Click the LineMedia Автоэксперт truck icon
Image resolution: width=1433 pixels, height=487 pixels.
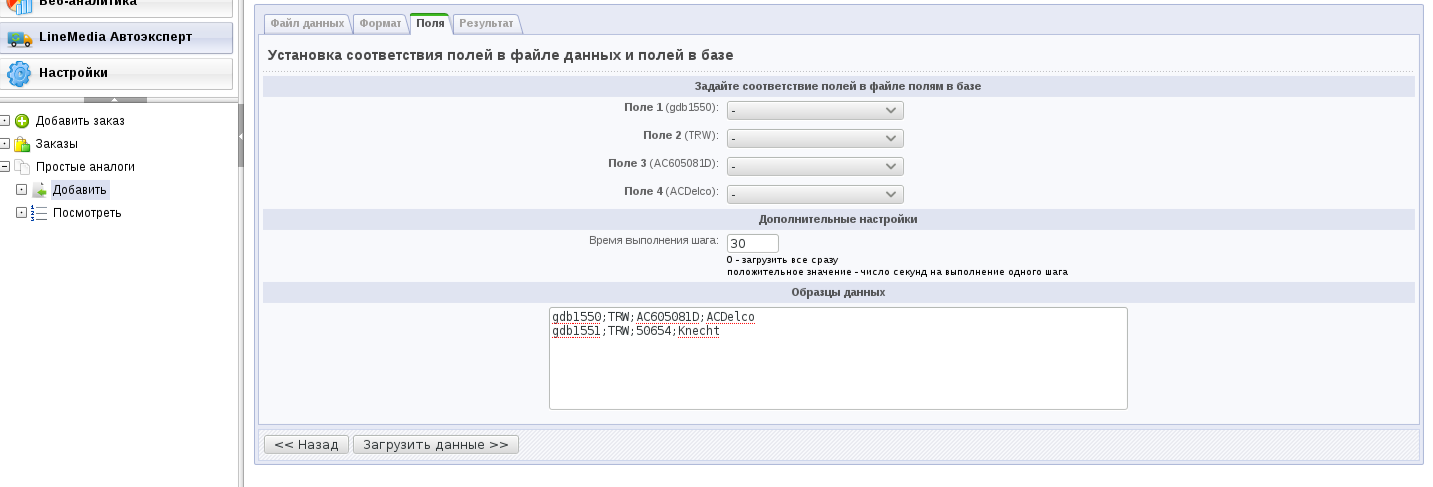[20, 38]
